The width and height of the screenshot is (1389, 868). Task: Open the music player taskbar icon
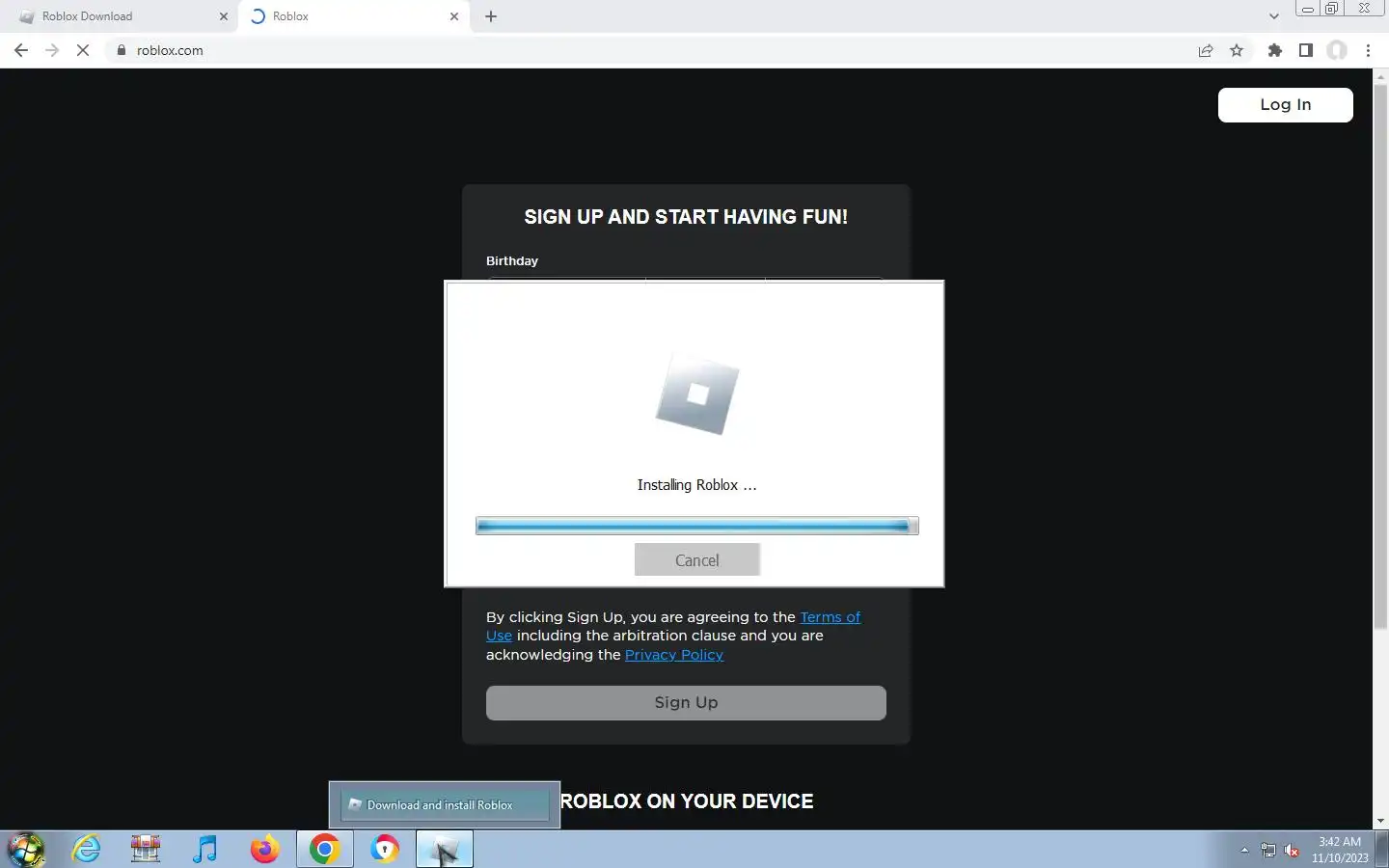tap(204, 850)
